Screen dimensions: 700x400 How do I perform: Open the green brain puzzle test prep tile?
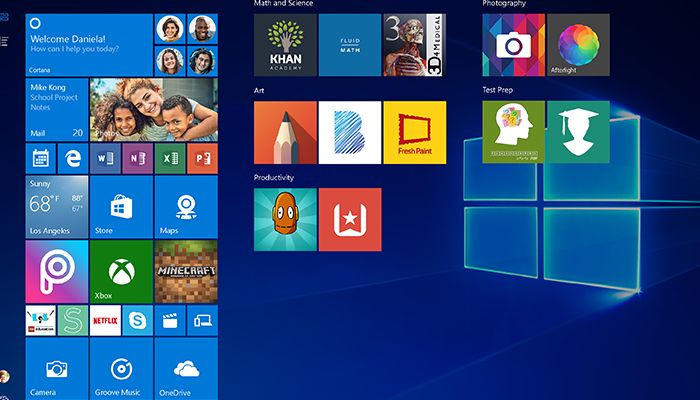tap(513, 132)
